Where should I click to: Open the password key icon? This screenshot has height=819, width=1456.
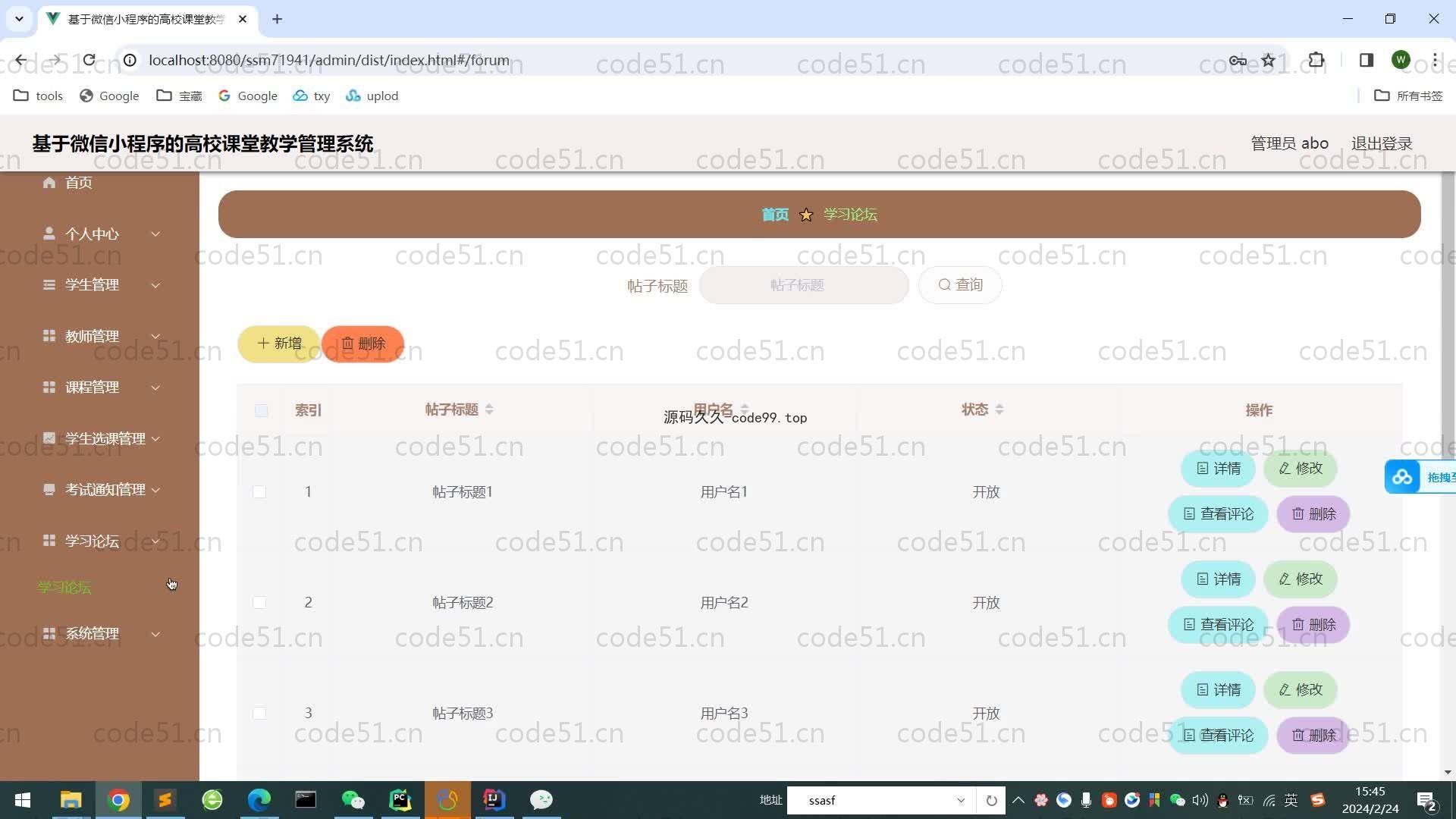pos(1238,60)
